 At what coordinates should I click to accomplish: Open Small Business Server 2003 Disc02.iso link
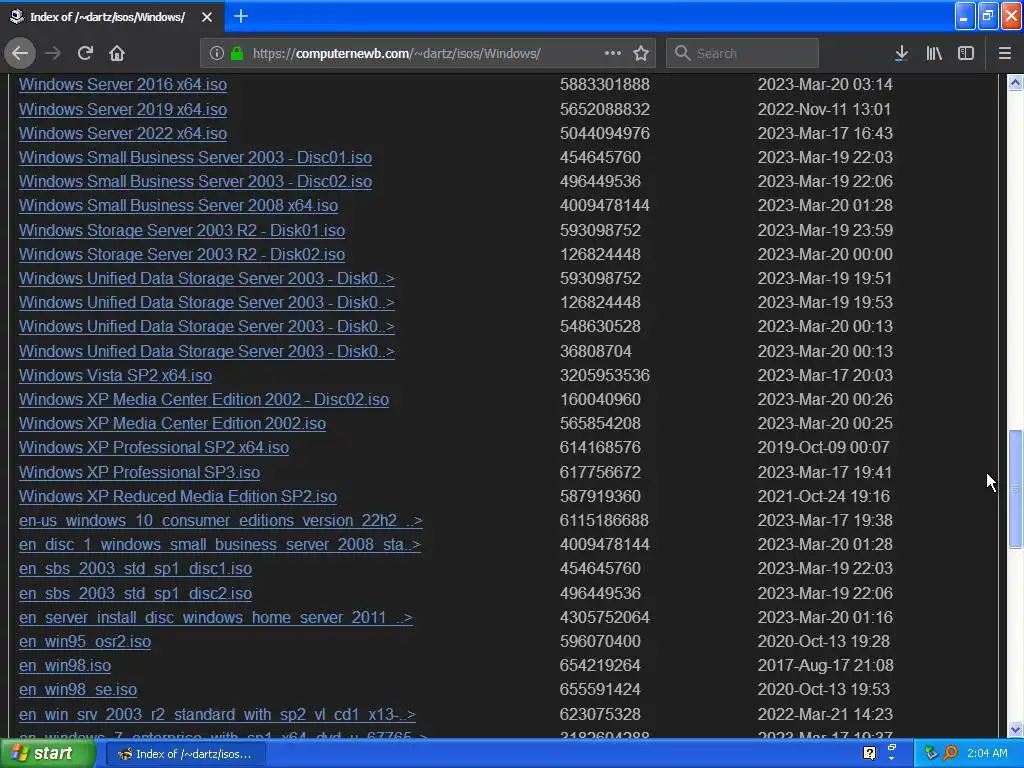click(x=195, y=182)
